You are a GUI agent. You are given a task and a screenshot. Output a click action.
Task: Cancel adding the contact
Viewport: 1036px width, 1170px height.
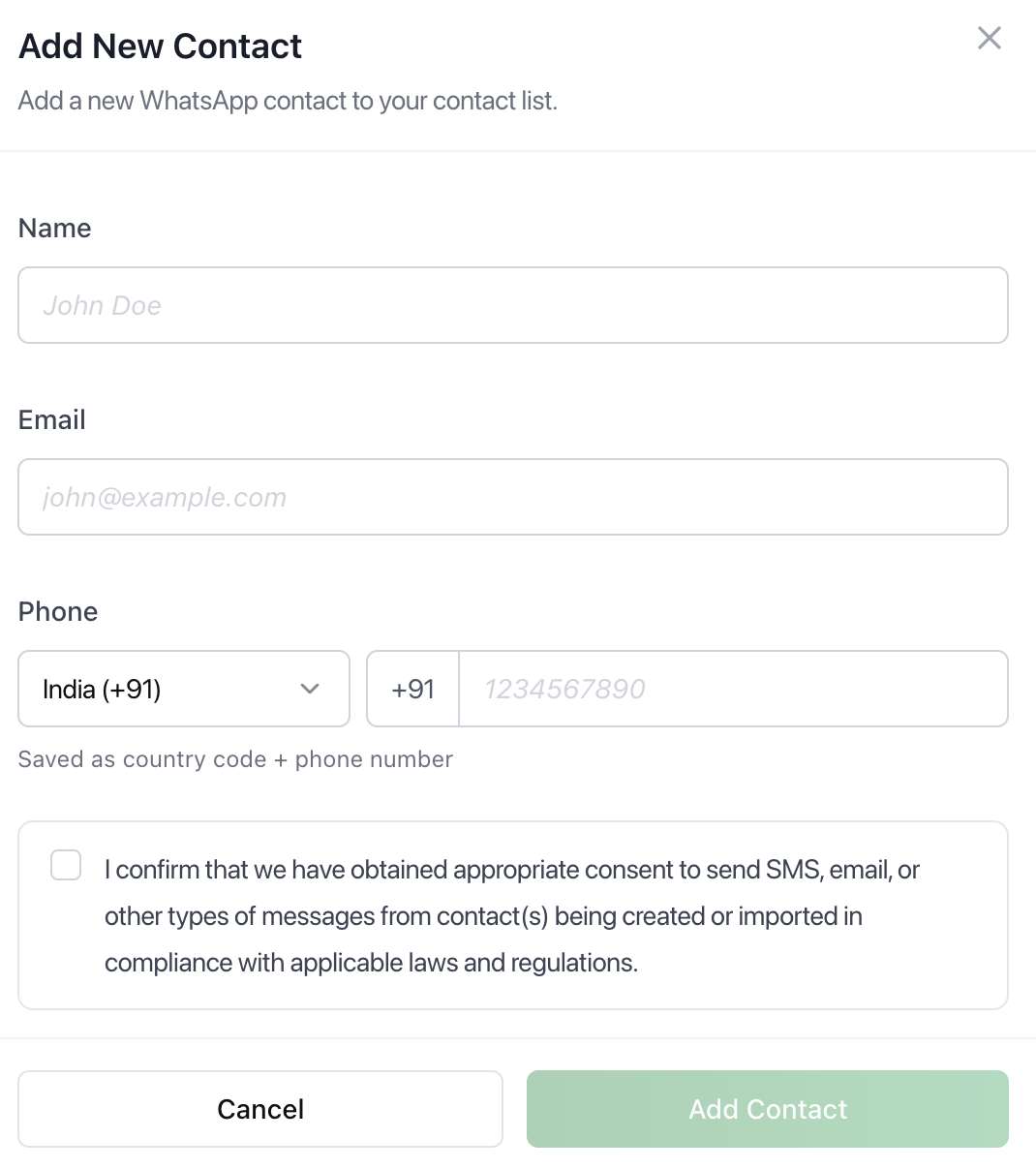(x=260, y=1109)
